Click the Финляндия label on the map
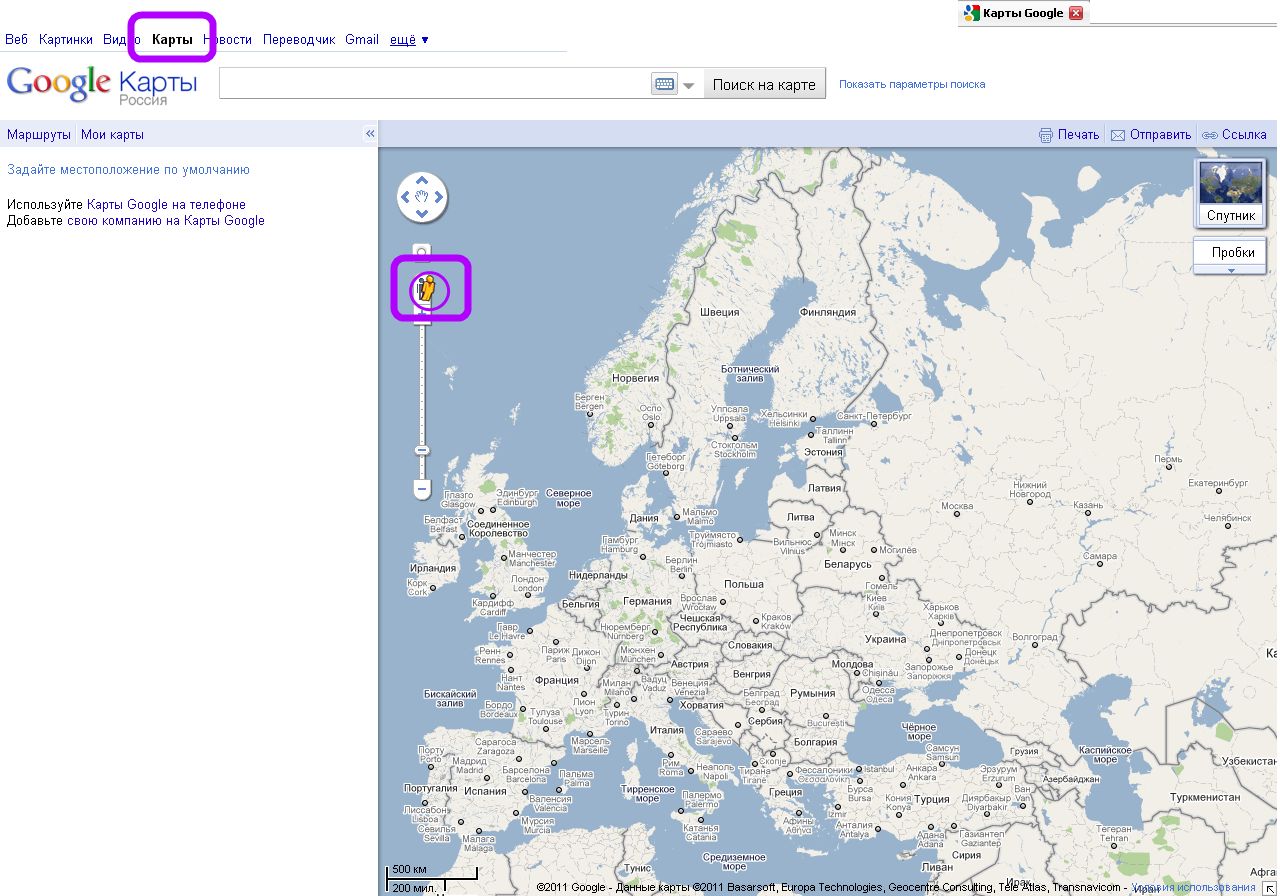The width and height of the screenshot is (1280, 896). [828, 312]
